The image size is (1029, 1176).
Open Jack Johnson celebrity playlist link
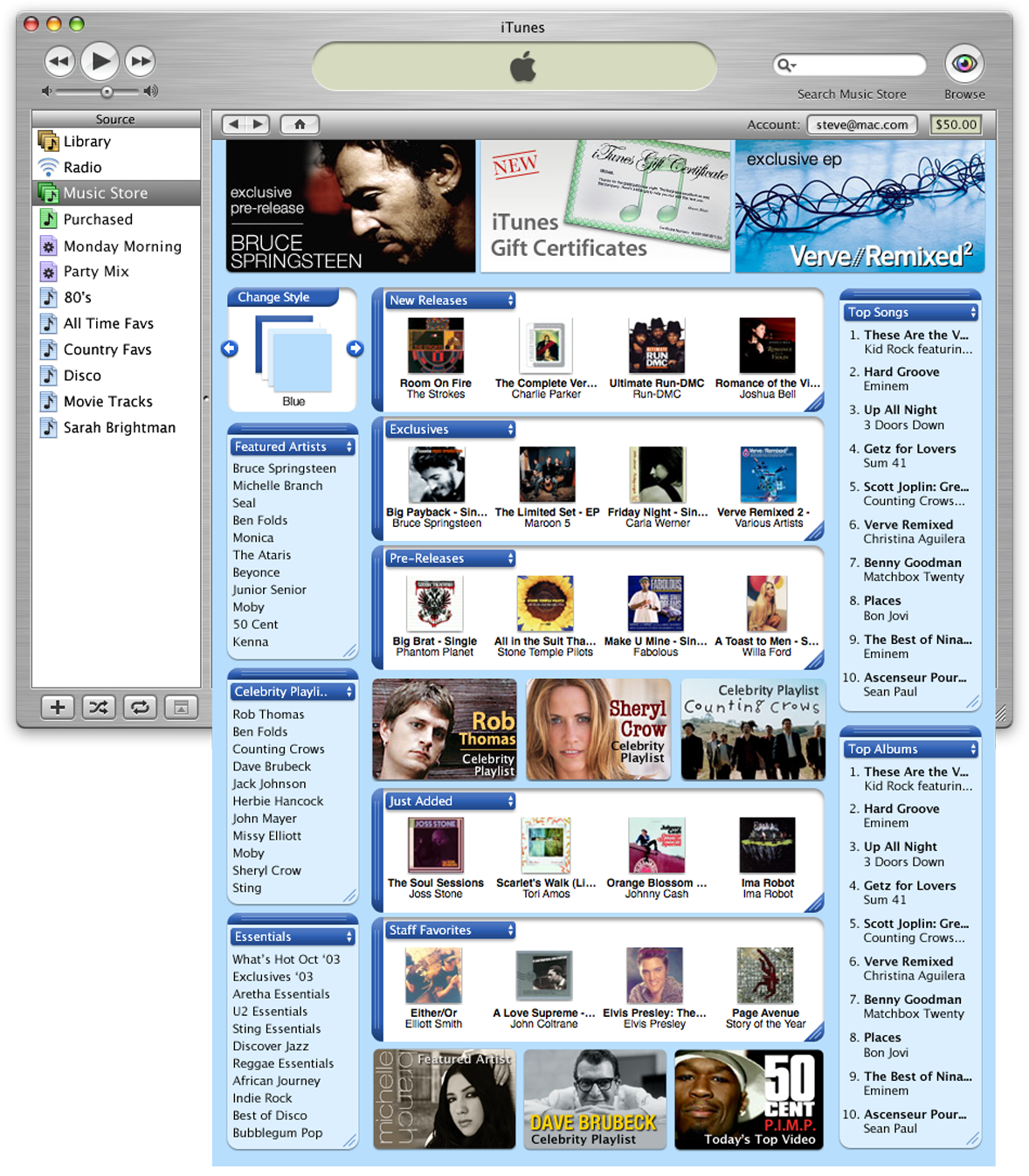[x=269, y=784]
